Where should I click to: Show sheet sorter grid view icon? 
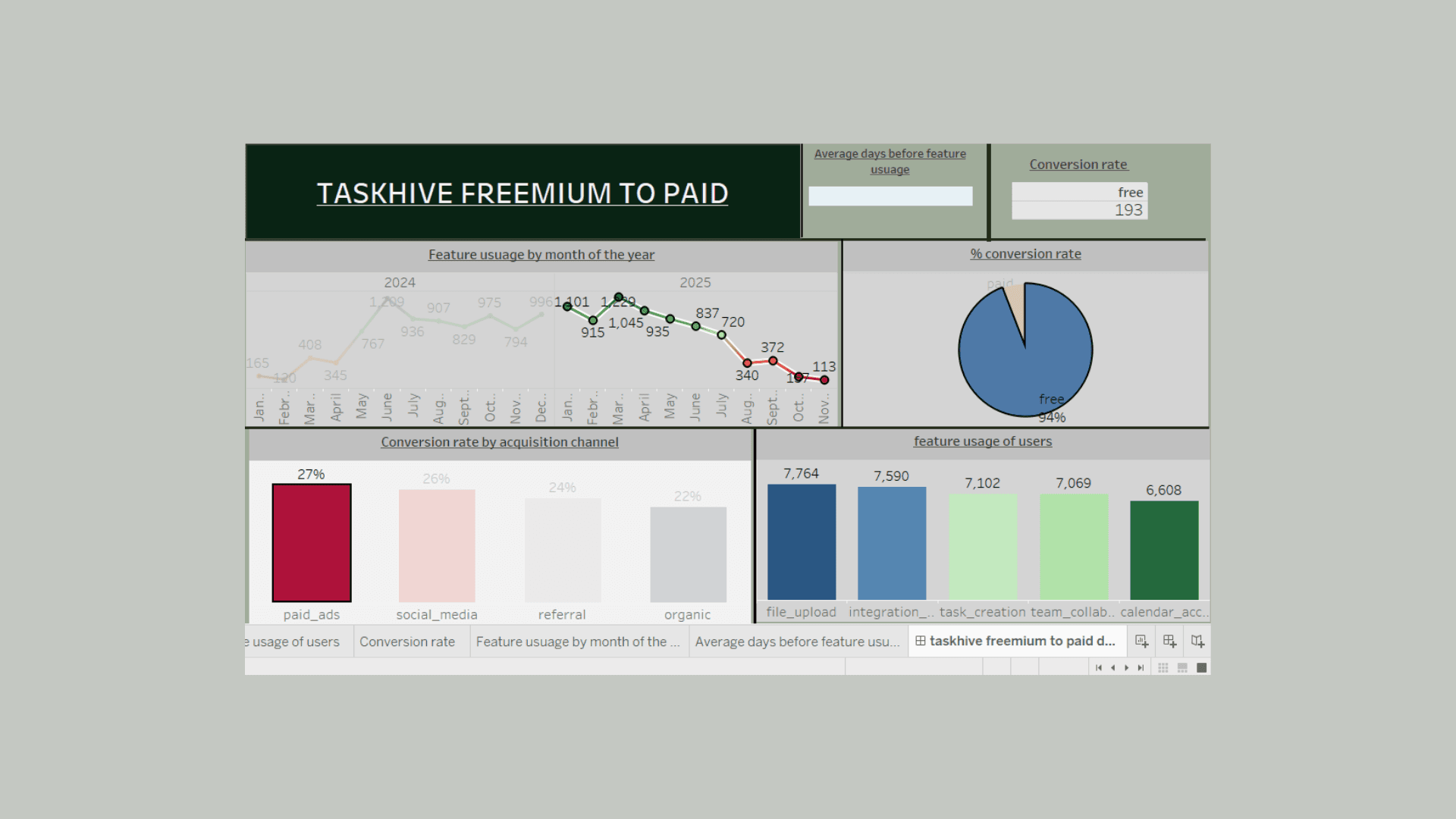(x=1163, y=668)
